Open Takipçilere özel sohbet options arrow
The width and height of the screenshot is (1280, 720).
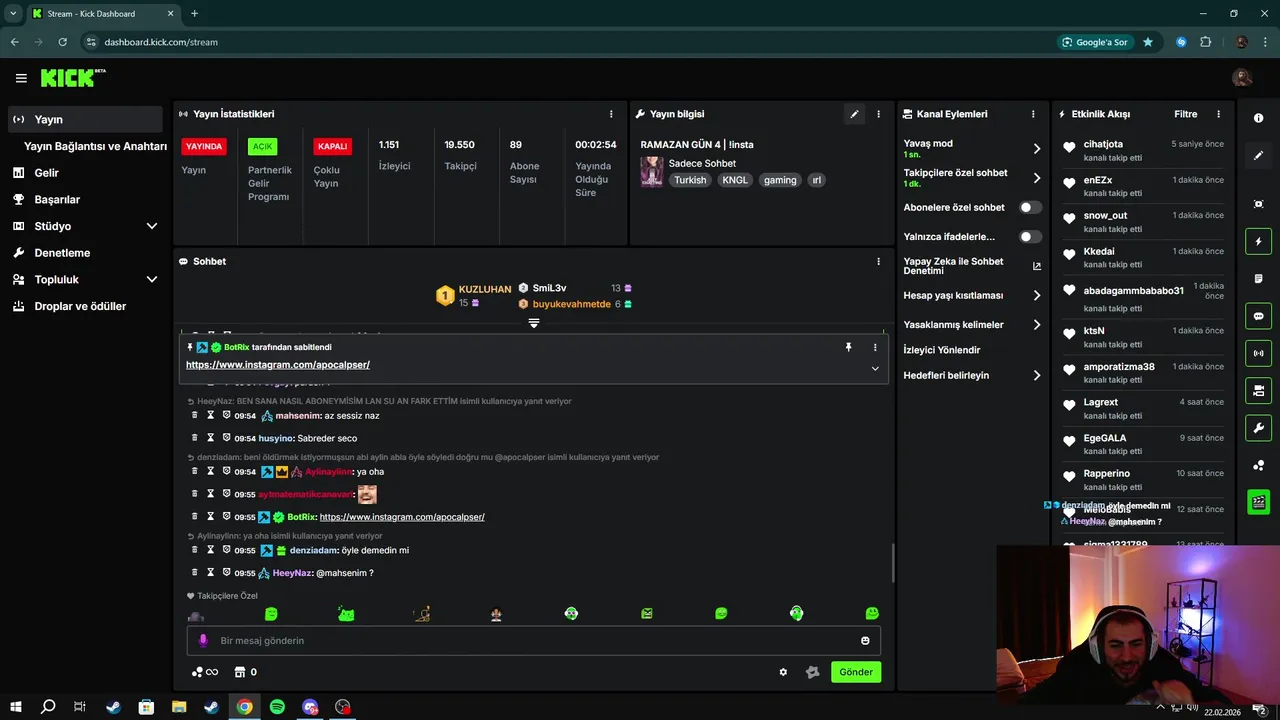(x=1036, y=178)
